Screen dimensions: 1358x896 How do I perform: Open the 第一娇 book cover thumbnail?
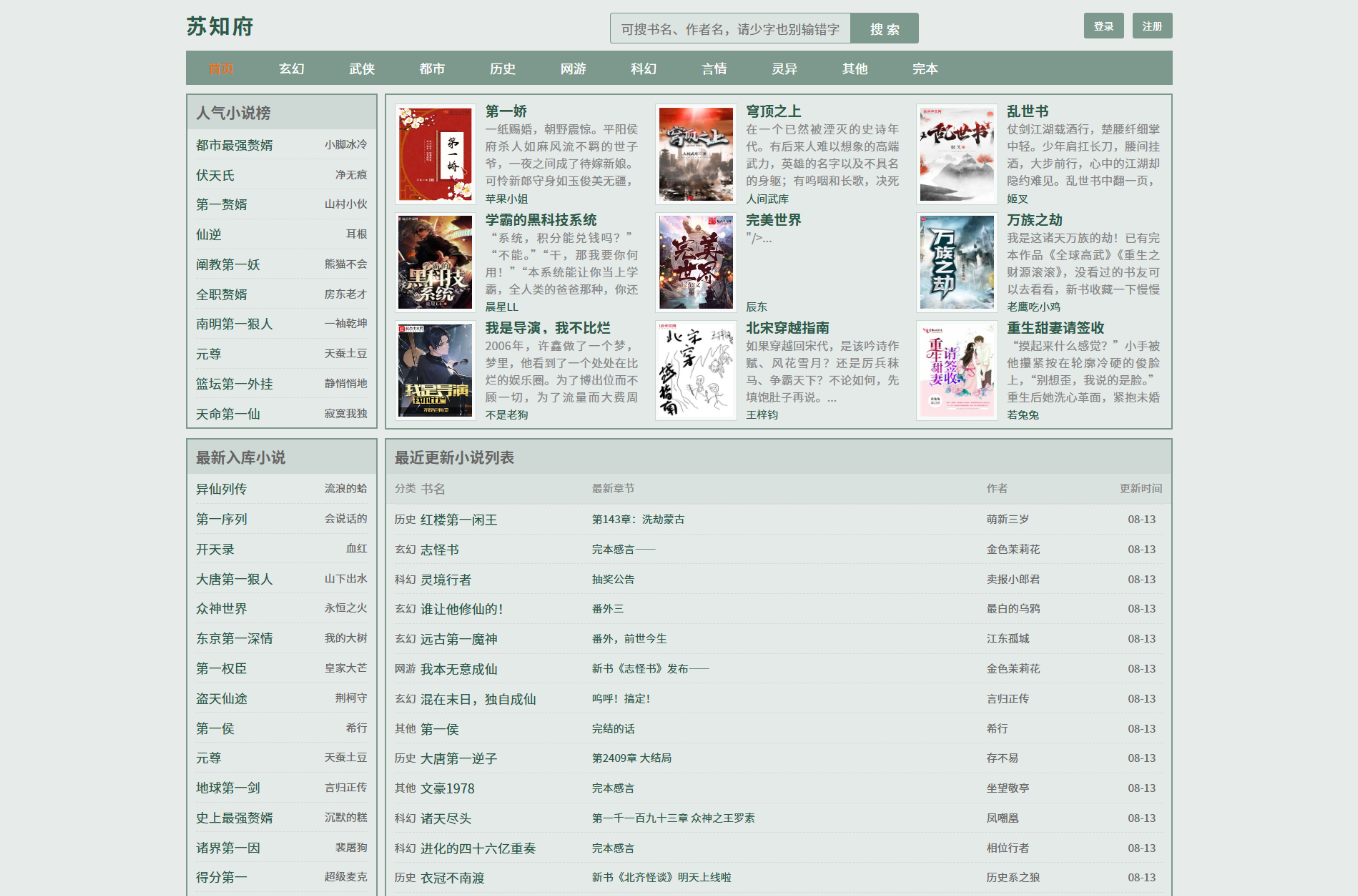pos(435,154)
